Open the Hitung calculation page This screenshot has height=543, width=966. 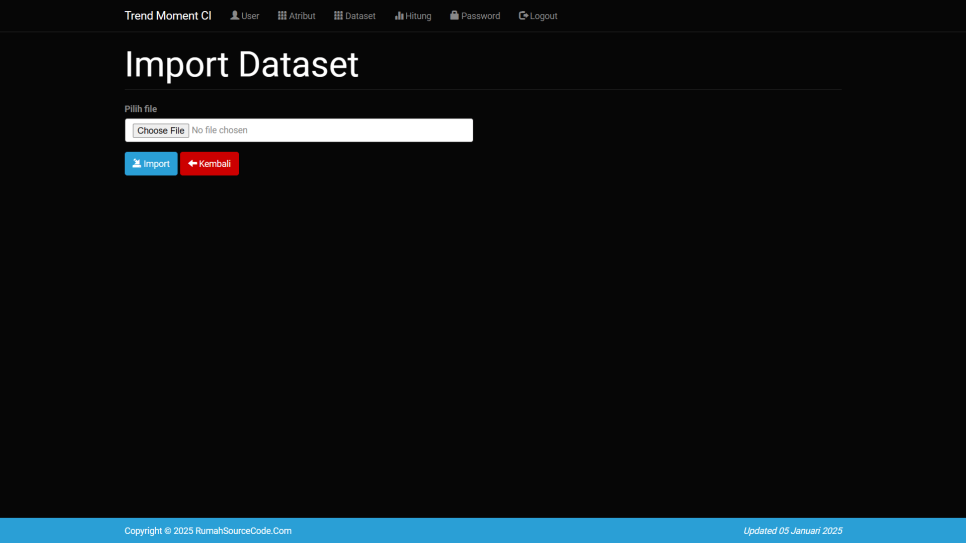point(413,16)
